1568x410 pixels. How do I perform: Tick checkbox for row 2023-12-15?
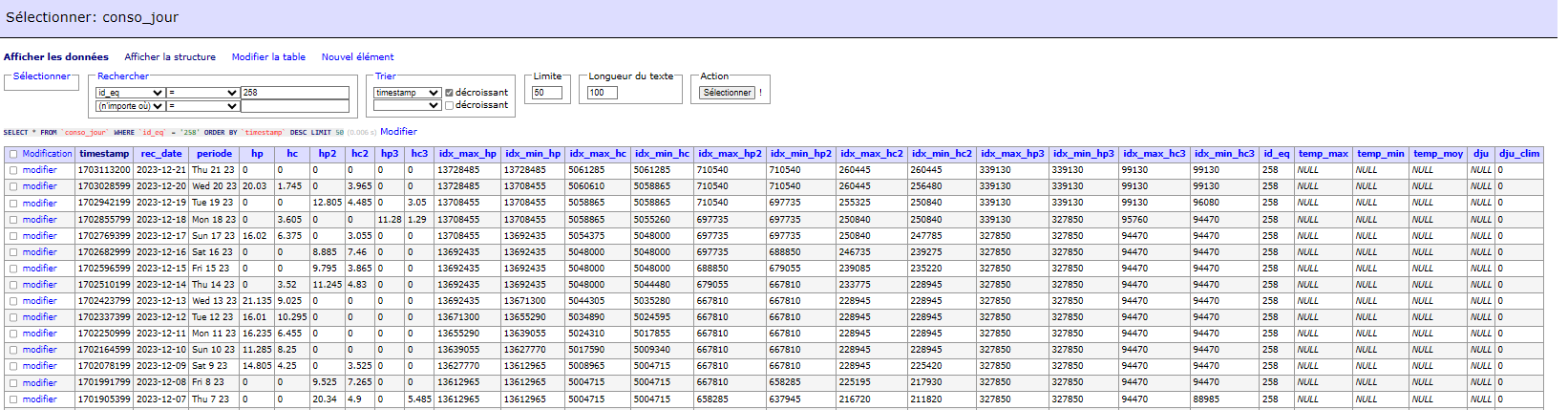coord(13,269)
